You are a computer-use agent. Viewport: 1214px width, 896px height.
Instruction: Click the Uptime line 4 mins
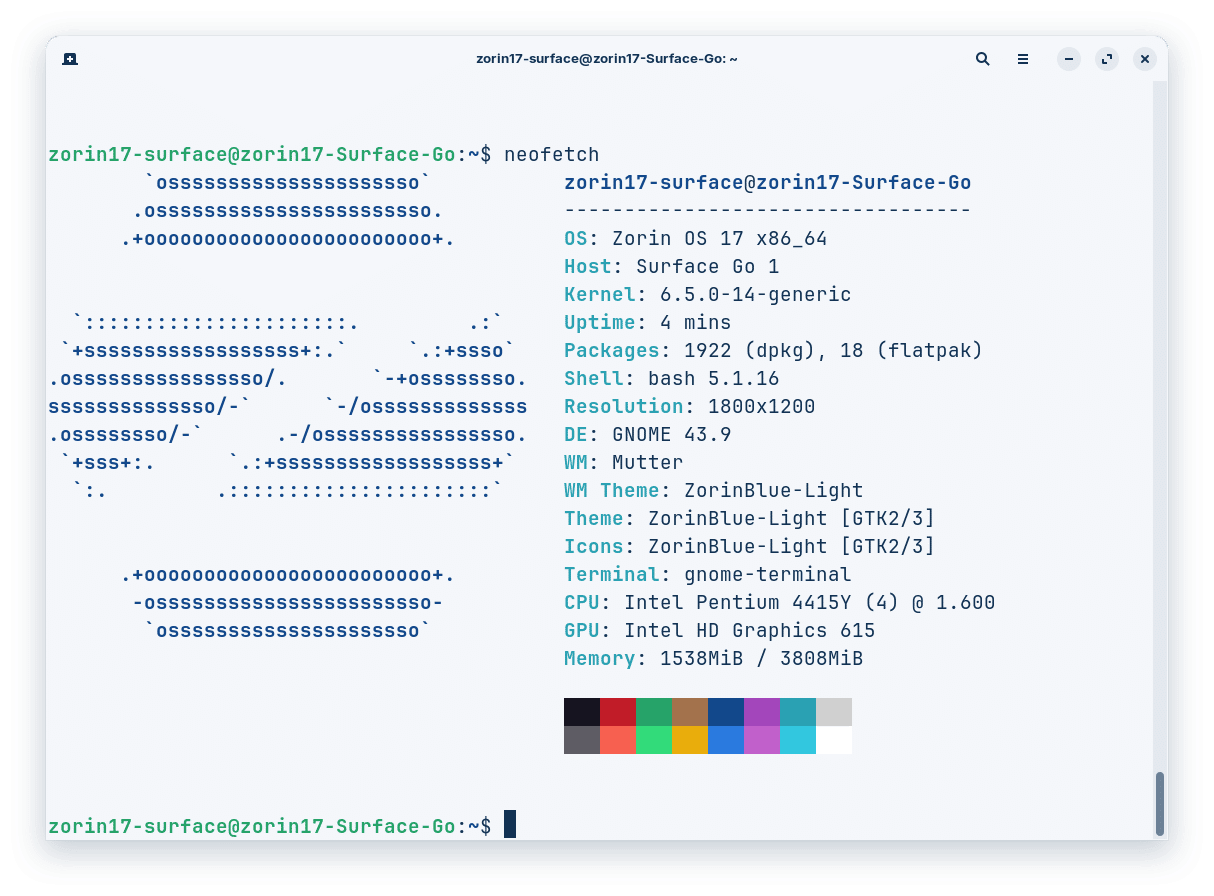(x=648, y=323)
